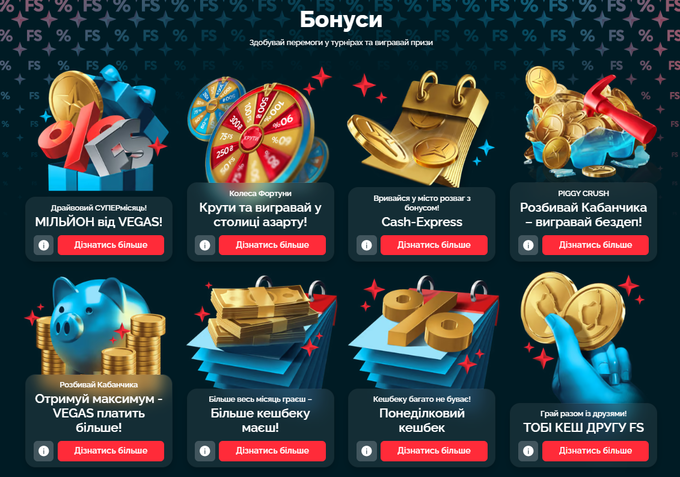
Task: Open the fortune wheel bonus image
Action: pyautogui.click(x=259, y=129)
